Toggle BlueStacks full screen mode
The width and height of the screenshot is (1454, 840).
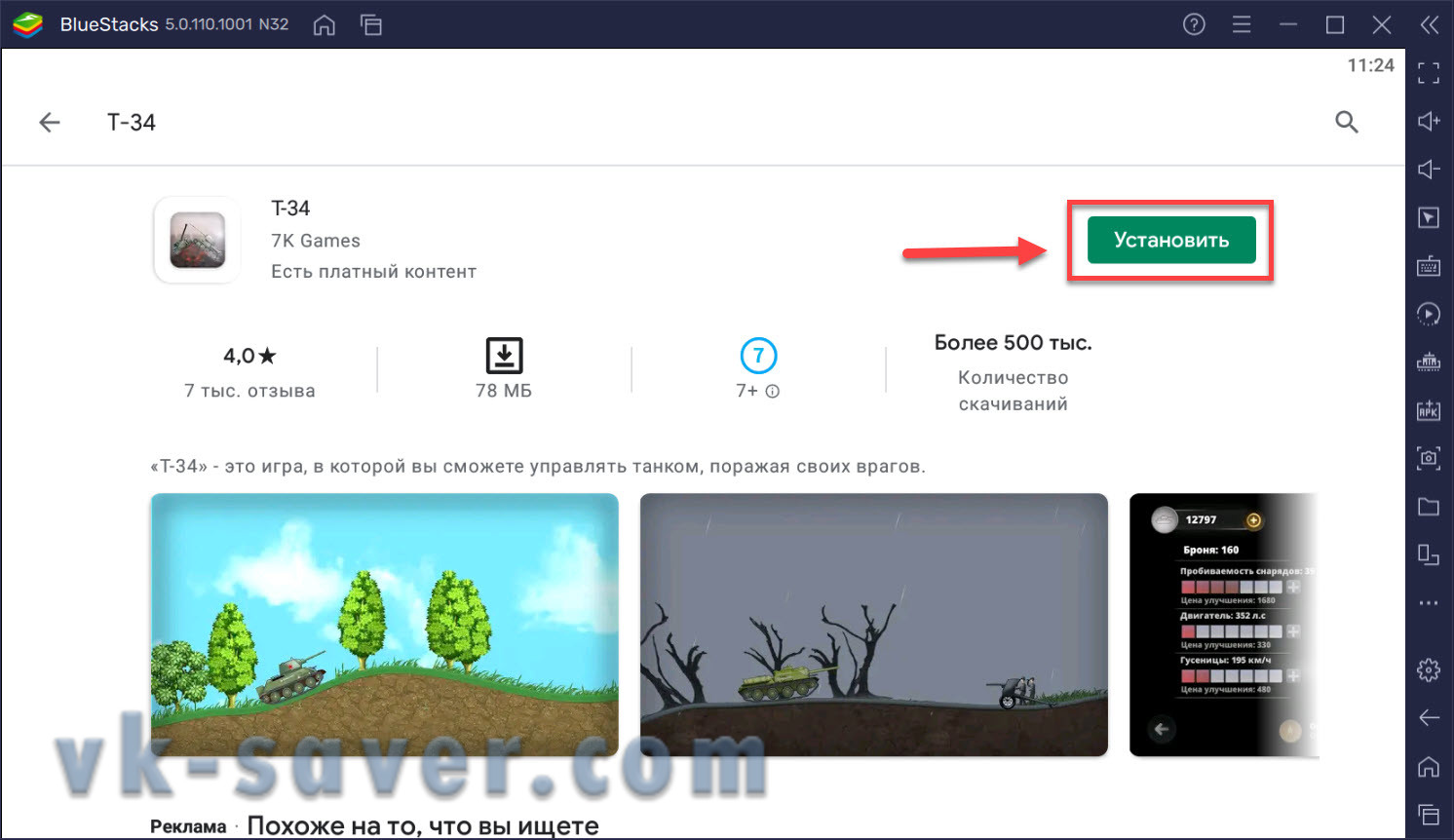click(1429, 73)
